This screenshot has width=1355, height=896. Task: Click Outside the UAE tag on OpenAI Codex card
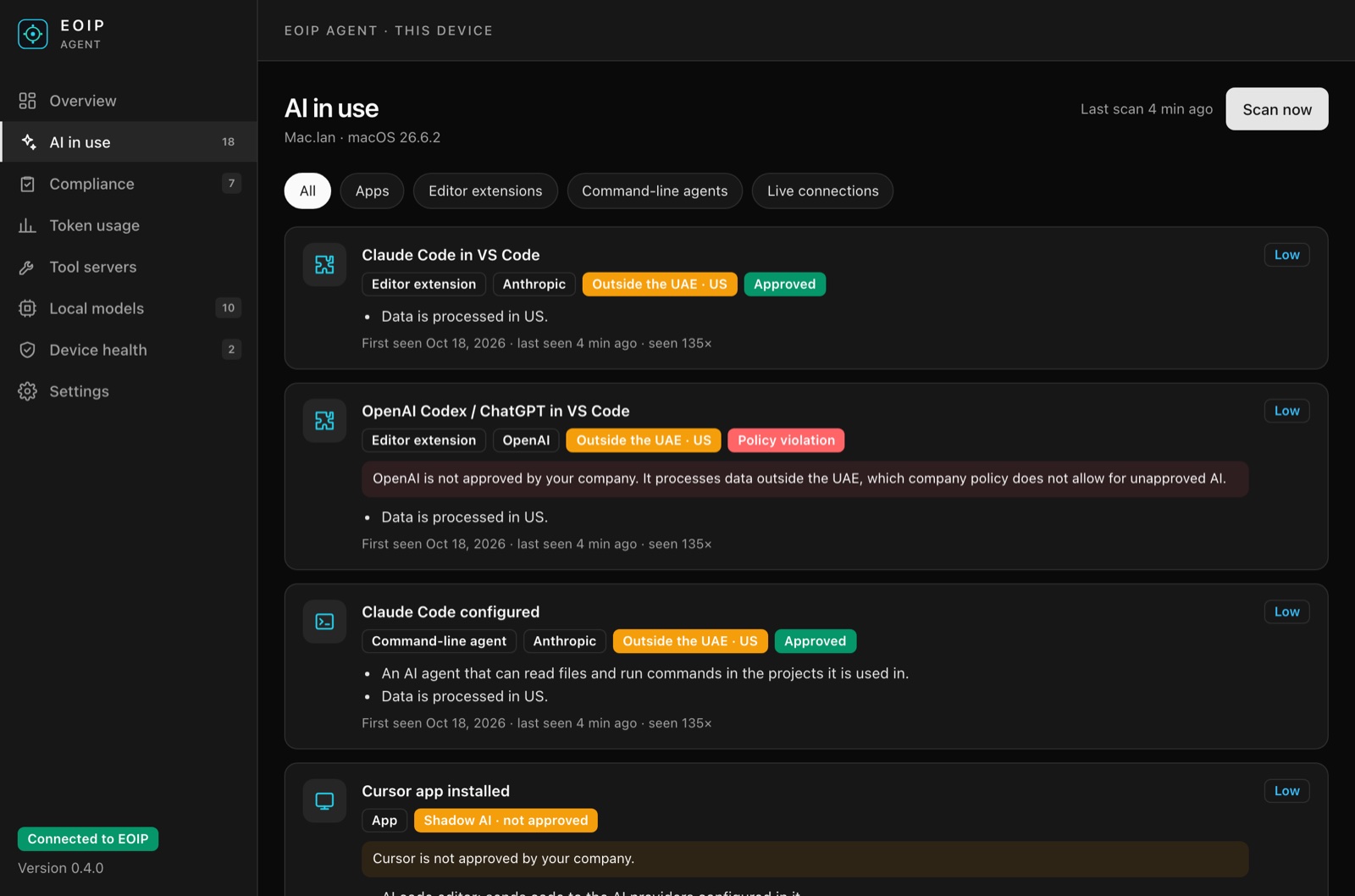(x=644, y=440)
